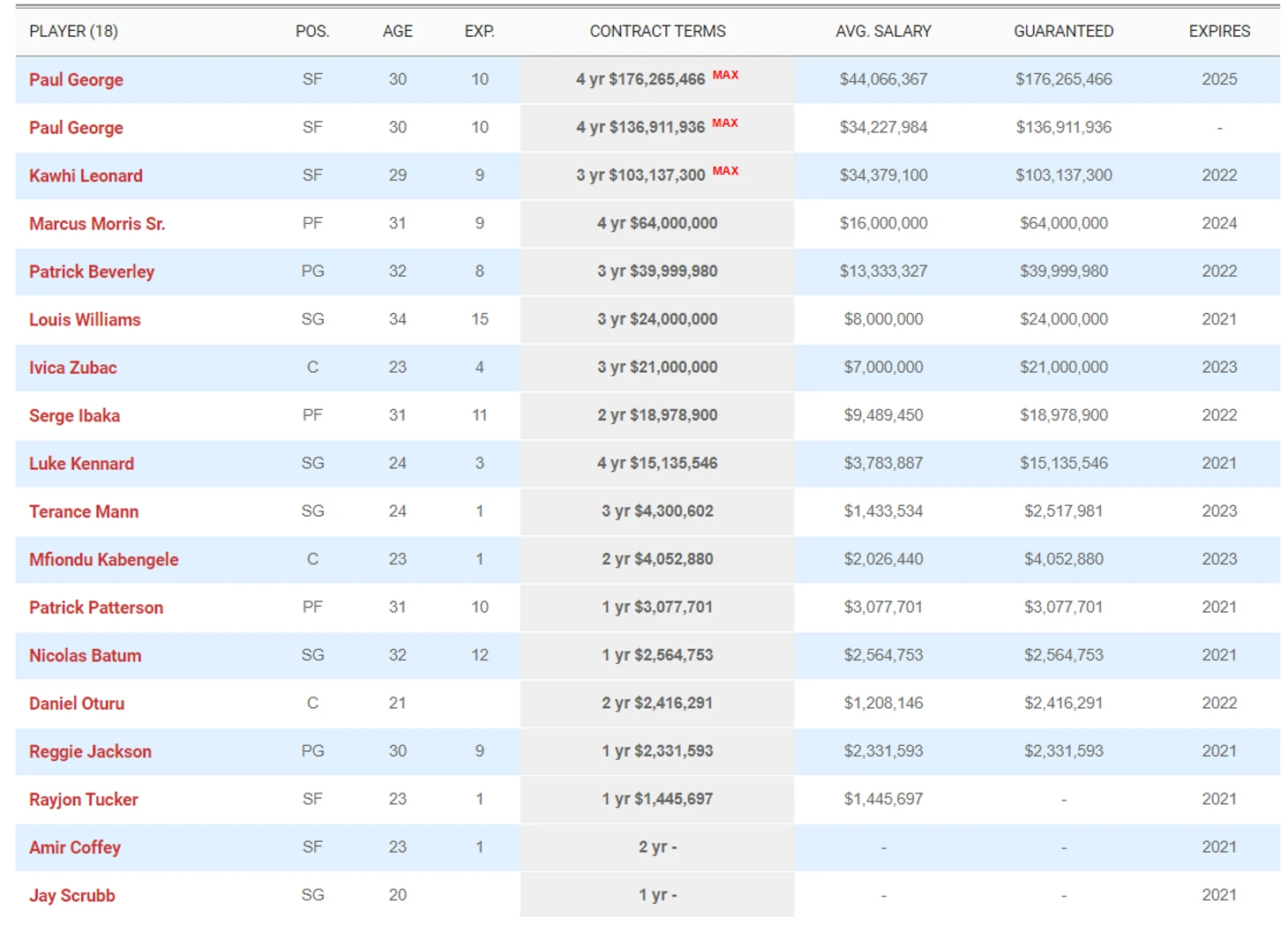The image size is (1288, 932).
Task: Select the 2024 expiry year
Action: tap(1219, 224)
